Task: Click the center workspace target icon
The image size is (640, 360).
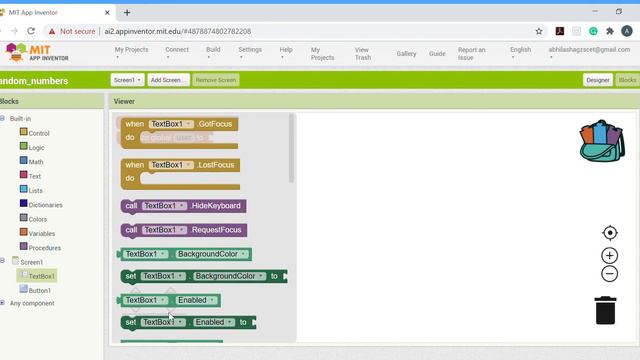Action: [610, 233]
